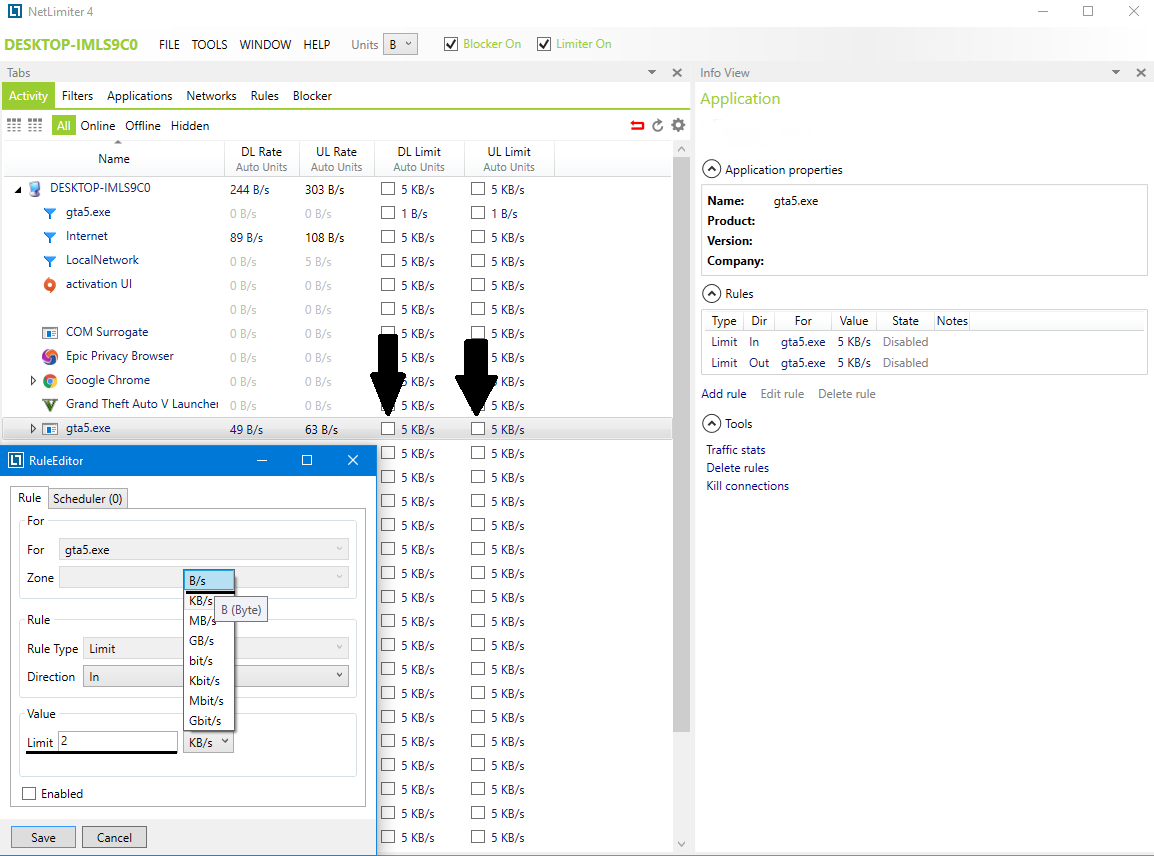
Task: Collapse the Application properties section
Action: (x=711, y=169)
